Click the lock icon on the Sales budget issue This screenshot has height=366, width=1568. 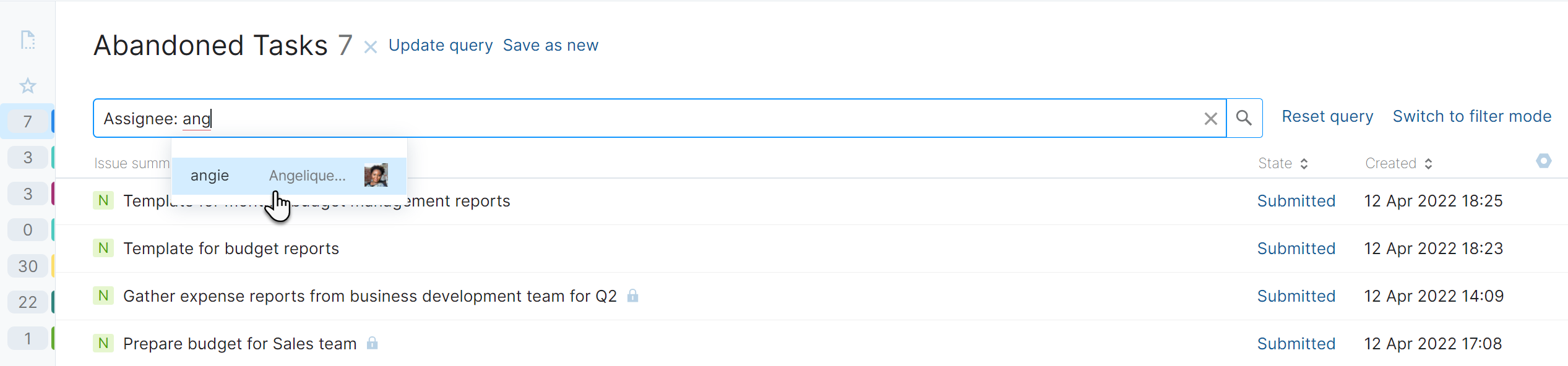[373, 343]
